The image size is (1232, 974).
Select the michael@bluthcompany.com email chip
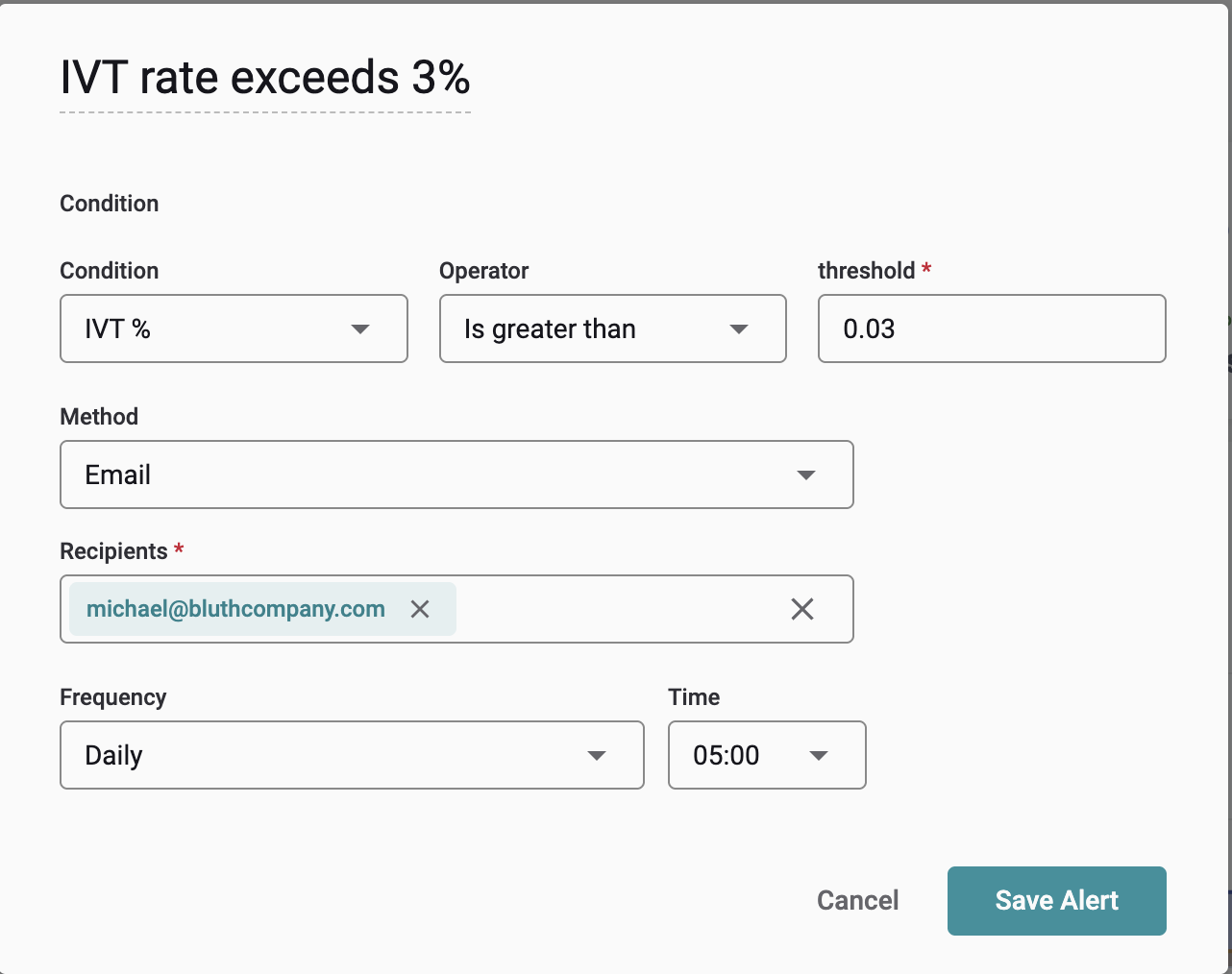tap(235, 609)
